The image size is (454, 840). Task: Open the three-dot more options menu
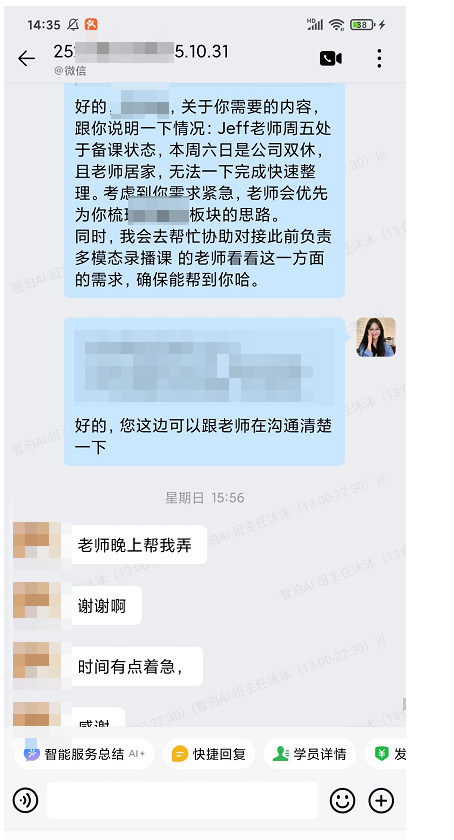pos(379,58)
